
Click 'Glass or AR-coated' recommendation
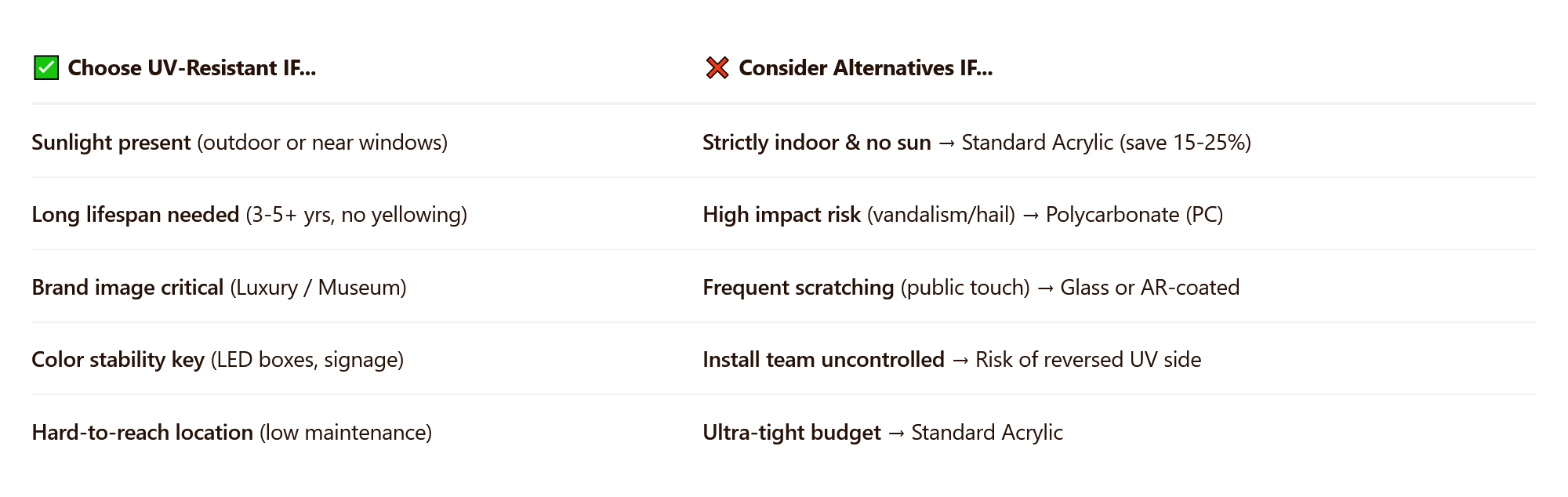(1150, 288)
